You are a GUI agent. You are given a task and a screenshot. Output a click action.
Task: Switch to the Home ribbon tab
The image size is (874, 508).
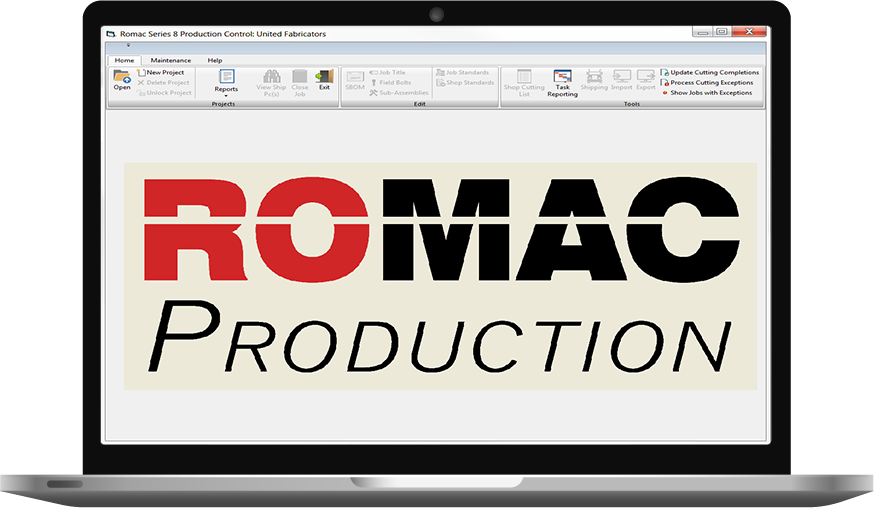coord(124,60)
